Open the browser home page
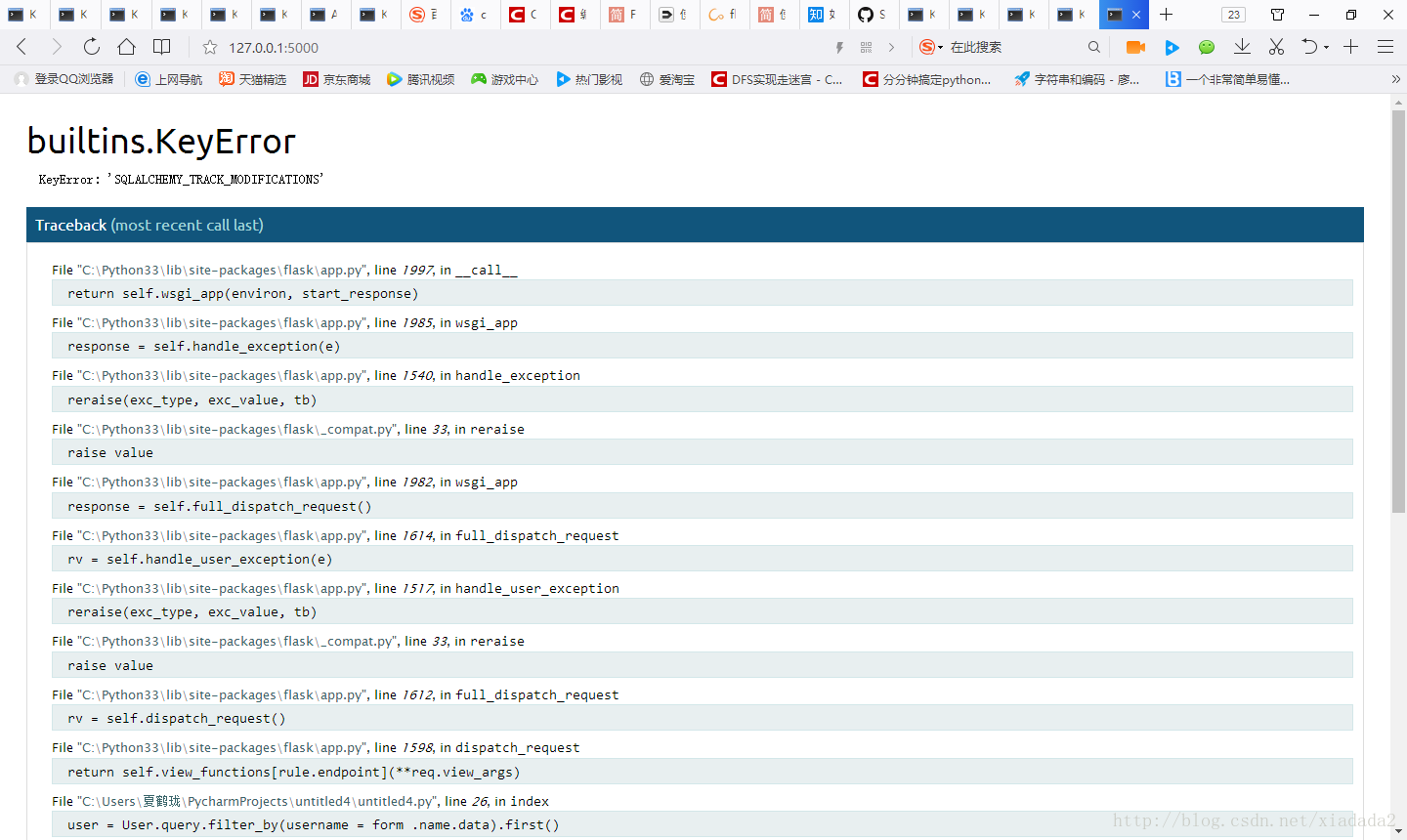The image size is (1407, 840). [126, 47]
